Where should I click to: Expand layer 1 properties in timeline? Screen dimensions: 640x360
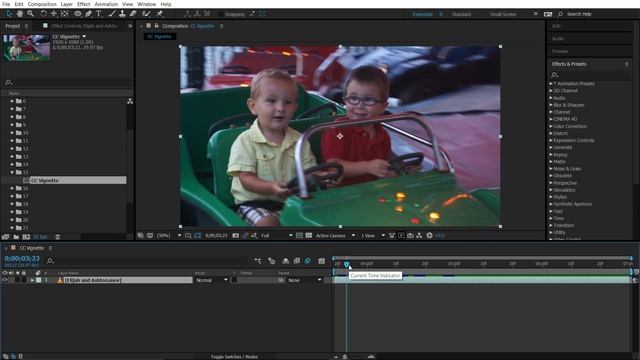(x=32, y=280)
